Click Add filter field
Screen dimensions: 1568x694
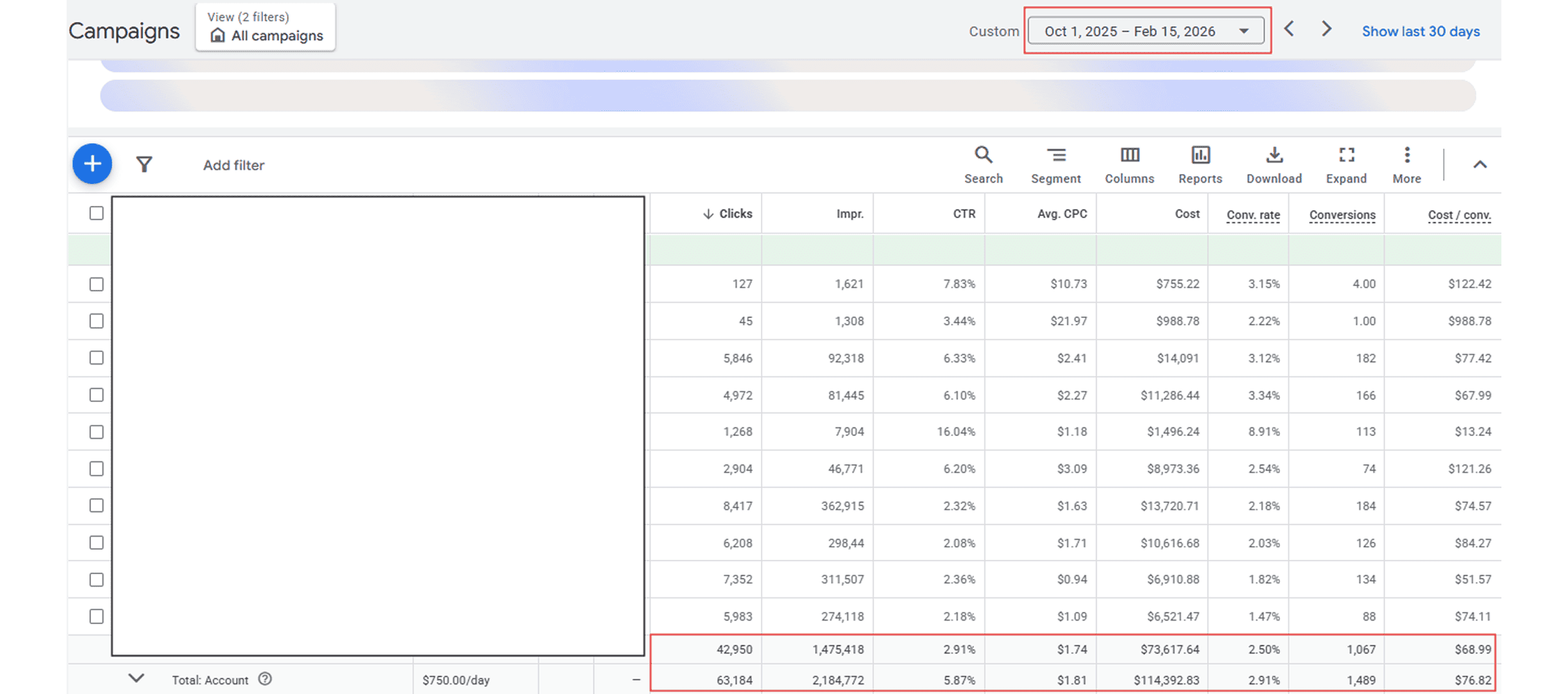pyautogui.click(x=233, y=165)
